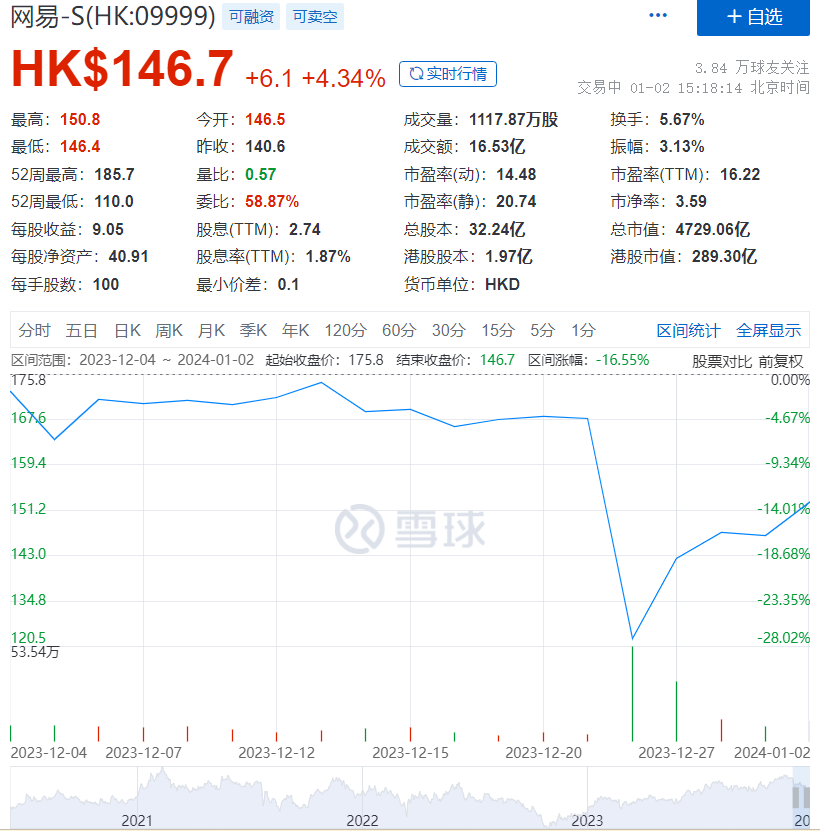
Task: Select the 周K chart tab
Action: point(169,330)
